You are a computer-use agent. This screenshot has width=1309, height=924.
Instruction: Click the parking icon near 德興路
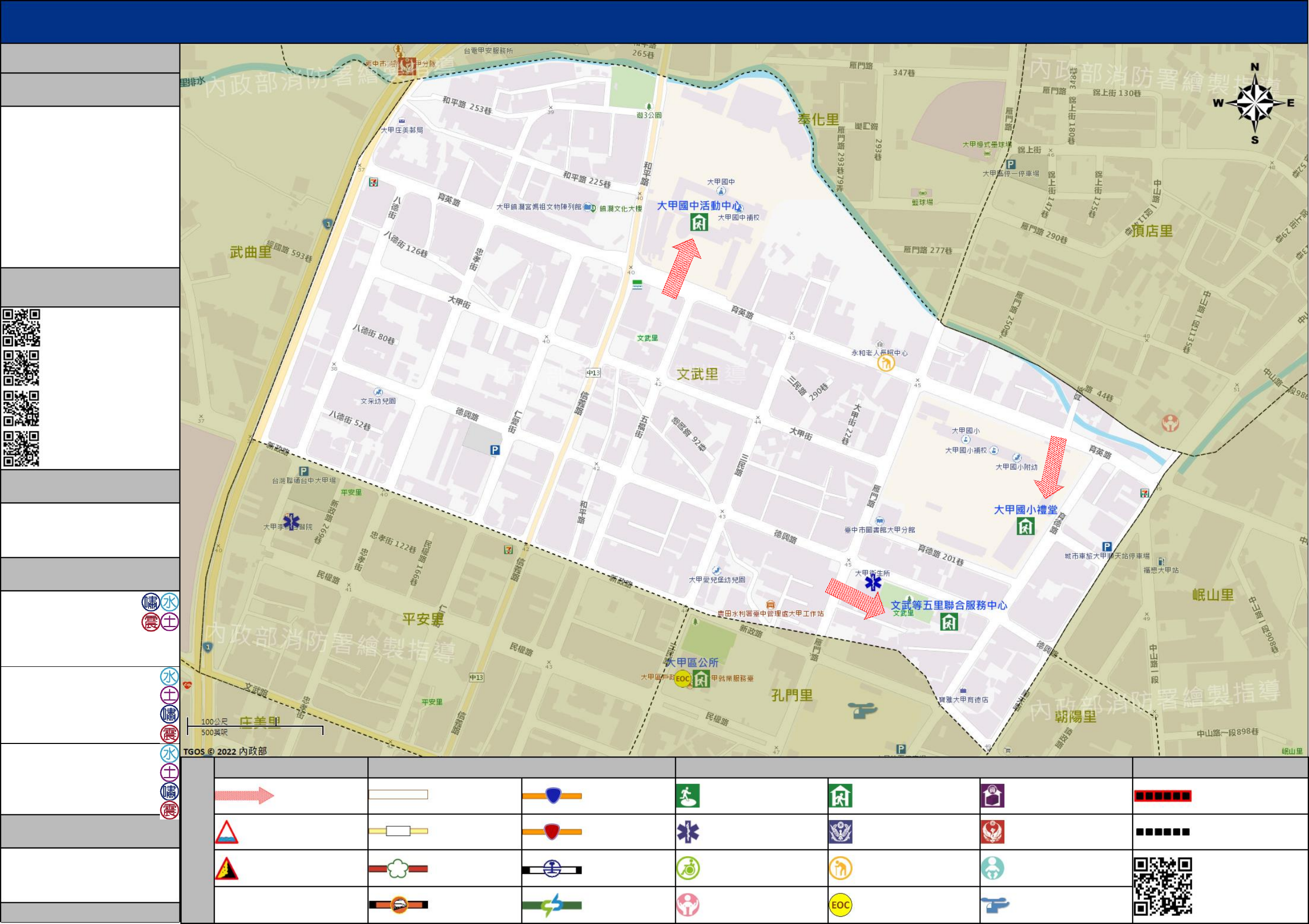[495, 450]
